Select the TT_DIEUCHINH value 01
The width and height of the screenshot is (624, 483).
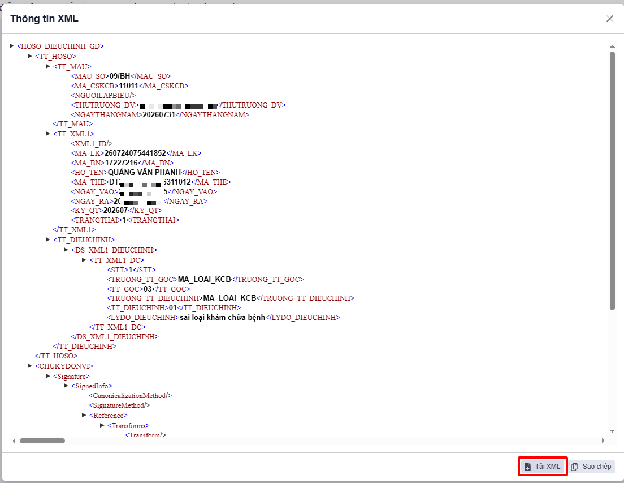[172, 308]
